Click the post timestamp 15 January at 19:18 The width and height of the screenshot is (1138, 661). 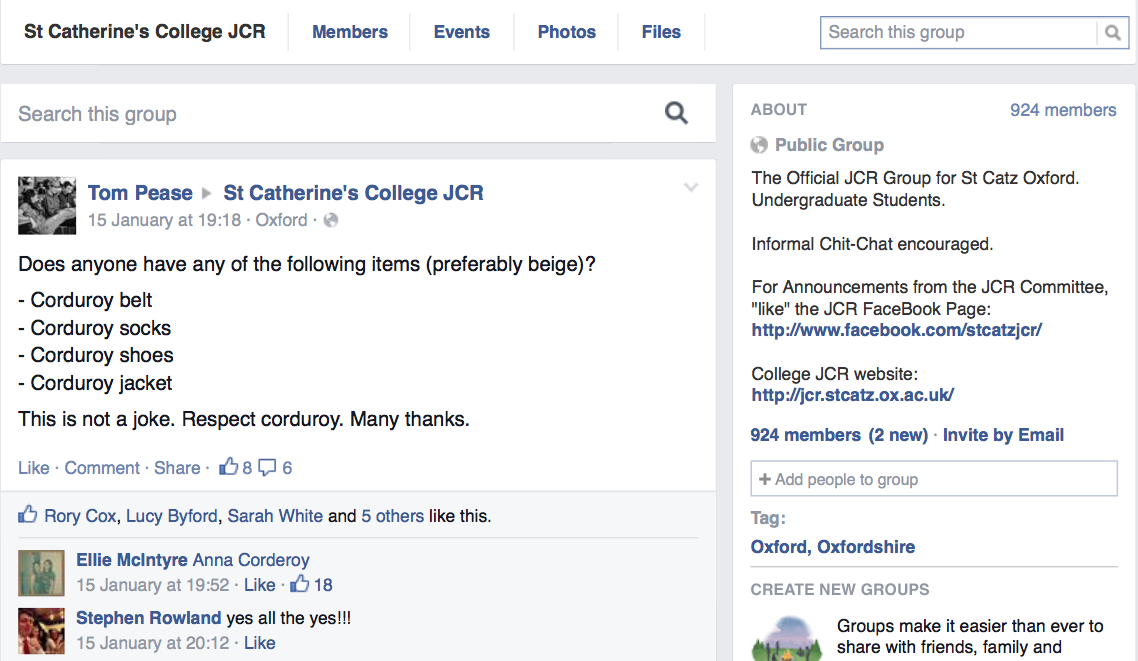point(164,220)
